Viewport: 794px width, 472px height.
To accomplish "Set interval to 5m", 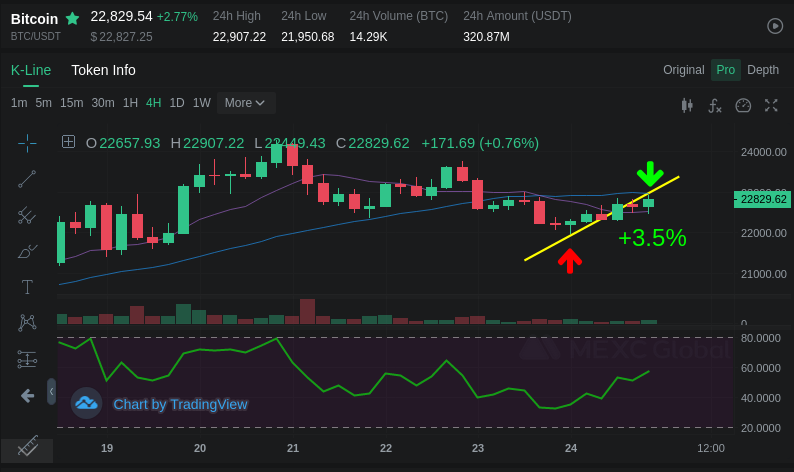I will point(44,103).
